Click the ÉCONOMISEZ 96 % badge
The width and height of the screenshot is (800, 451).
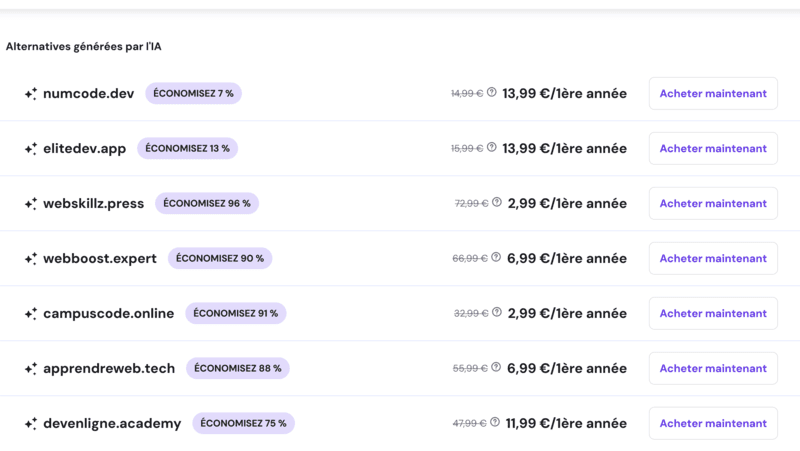tap(207, 203)
